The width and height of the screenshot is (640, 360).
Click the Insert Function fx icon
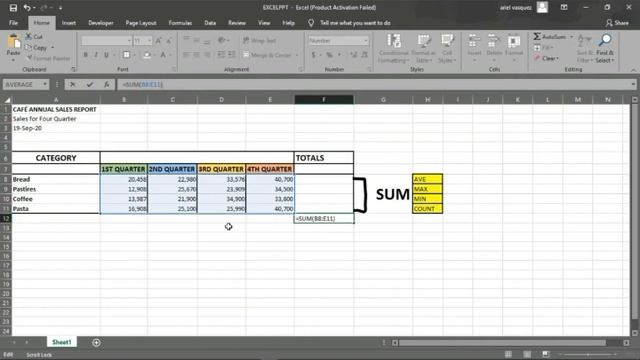point(107,84)
